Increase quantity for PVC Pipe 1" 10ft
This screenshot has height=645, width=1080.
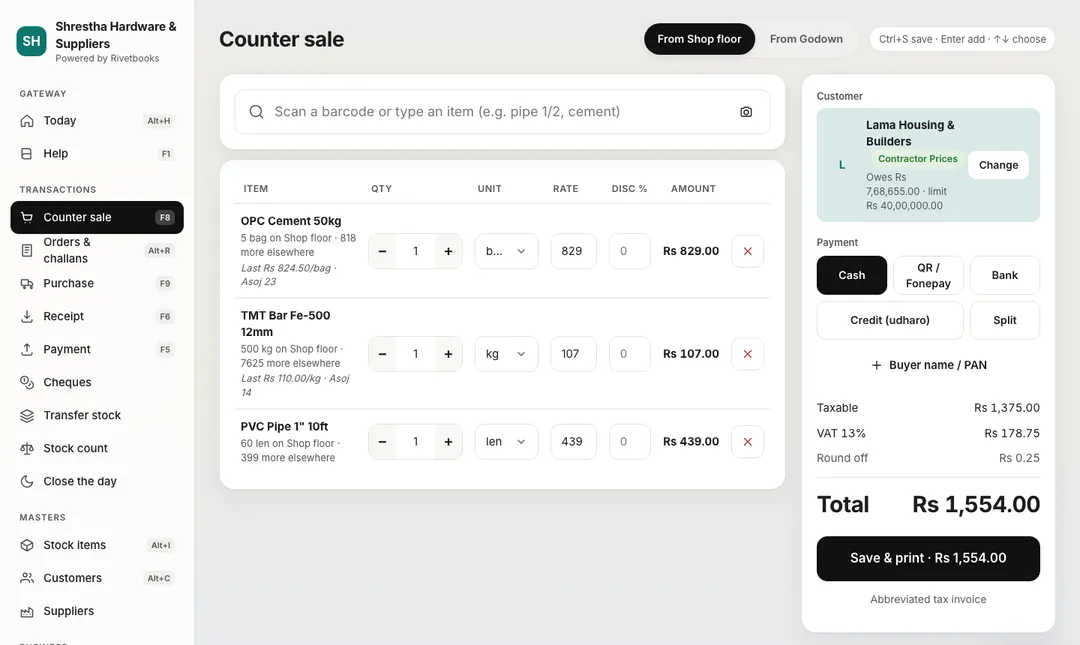pos(448,442)
